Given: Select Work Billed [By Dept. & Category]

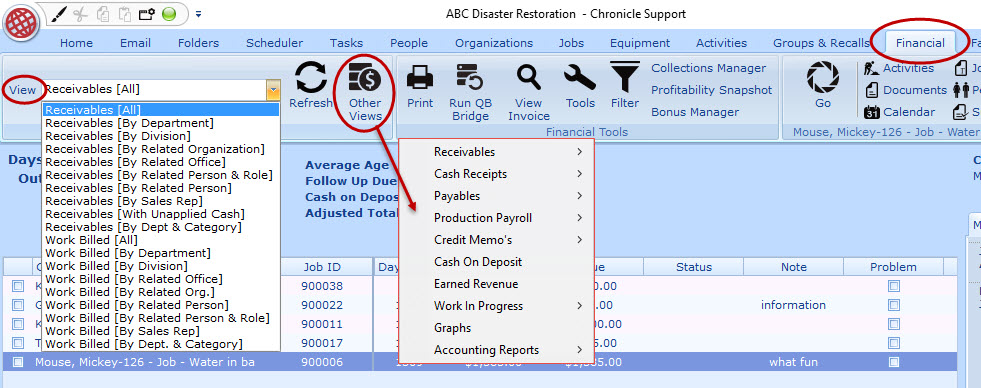Looking at the screenshot, I should click(x=161, y=344).
